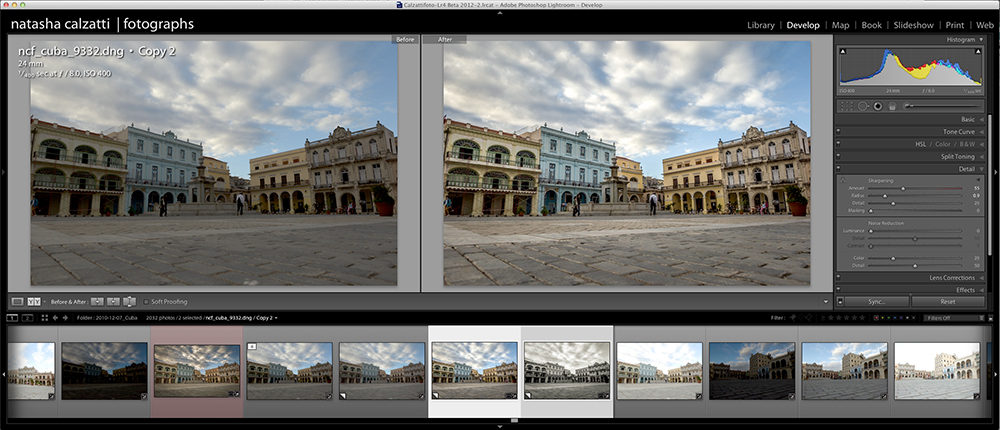Filter by yellow color label
The image size is (1000, 430).
pos(883,318)
